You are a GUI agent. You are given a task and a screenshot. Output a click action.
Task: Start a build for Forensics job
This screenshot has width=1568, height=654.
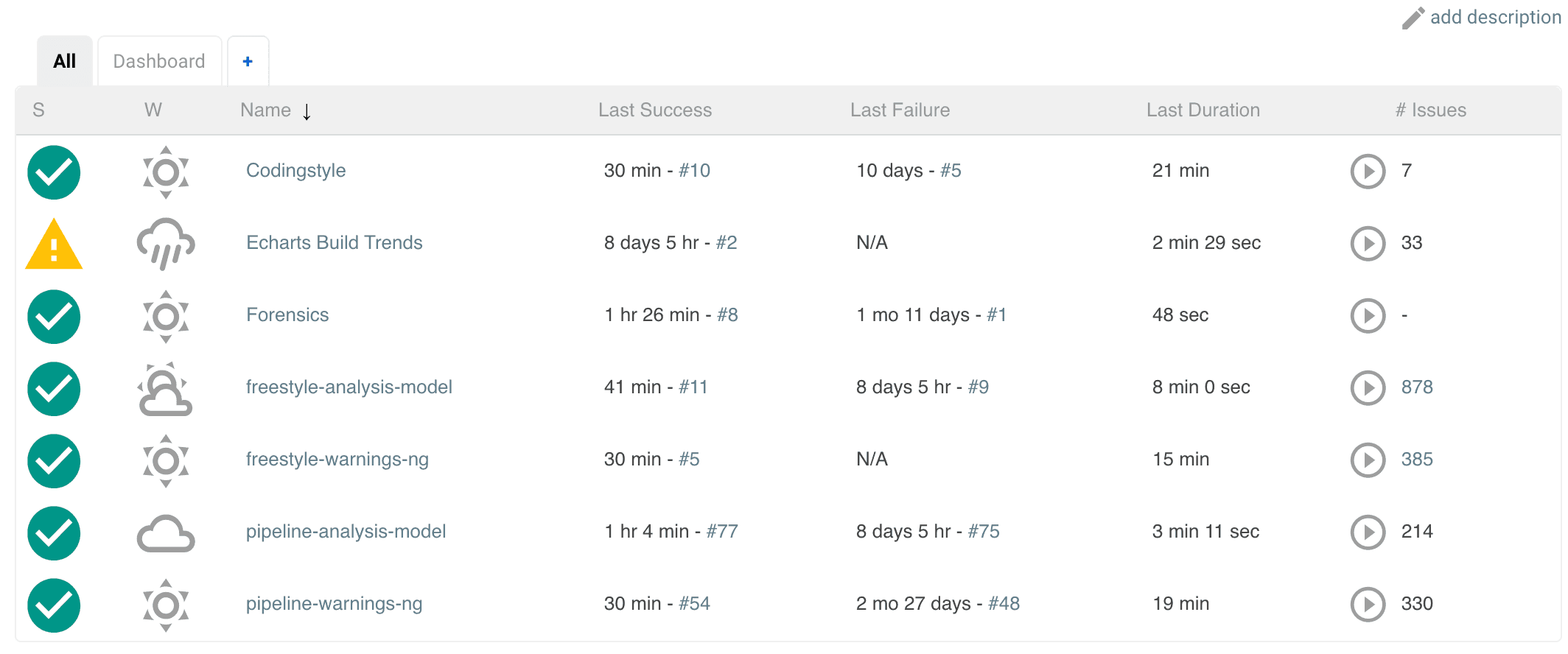[x=1368, y=316]
